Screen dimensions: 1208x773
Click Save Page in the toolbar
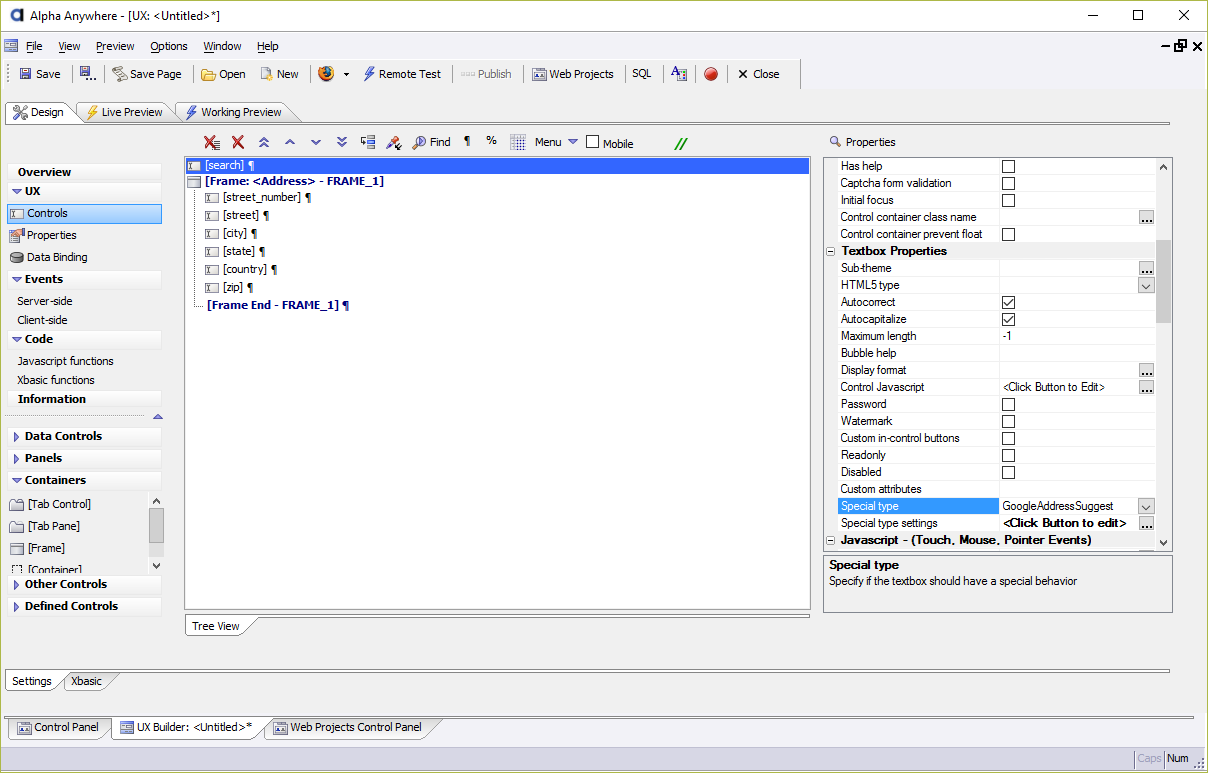pyautogui.click(x=146, y=74)
